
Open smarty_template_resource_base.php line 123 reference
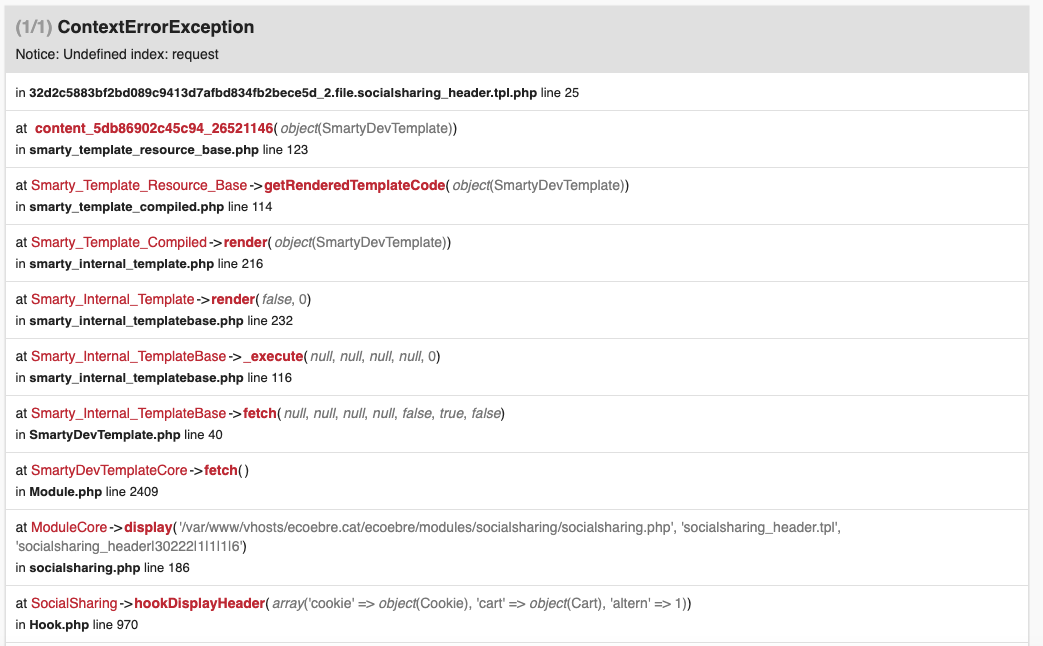click(x=144, y=150)
